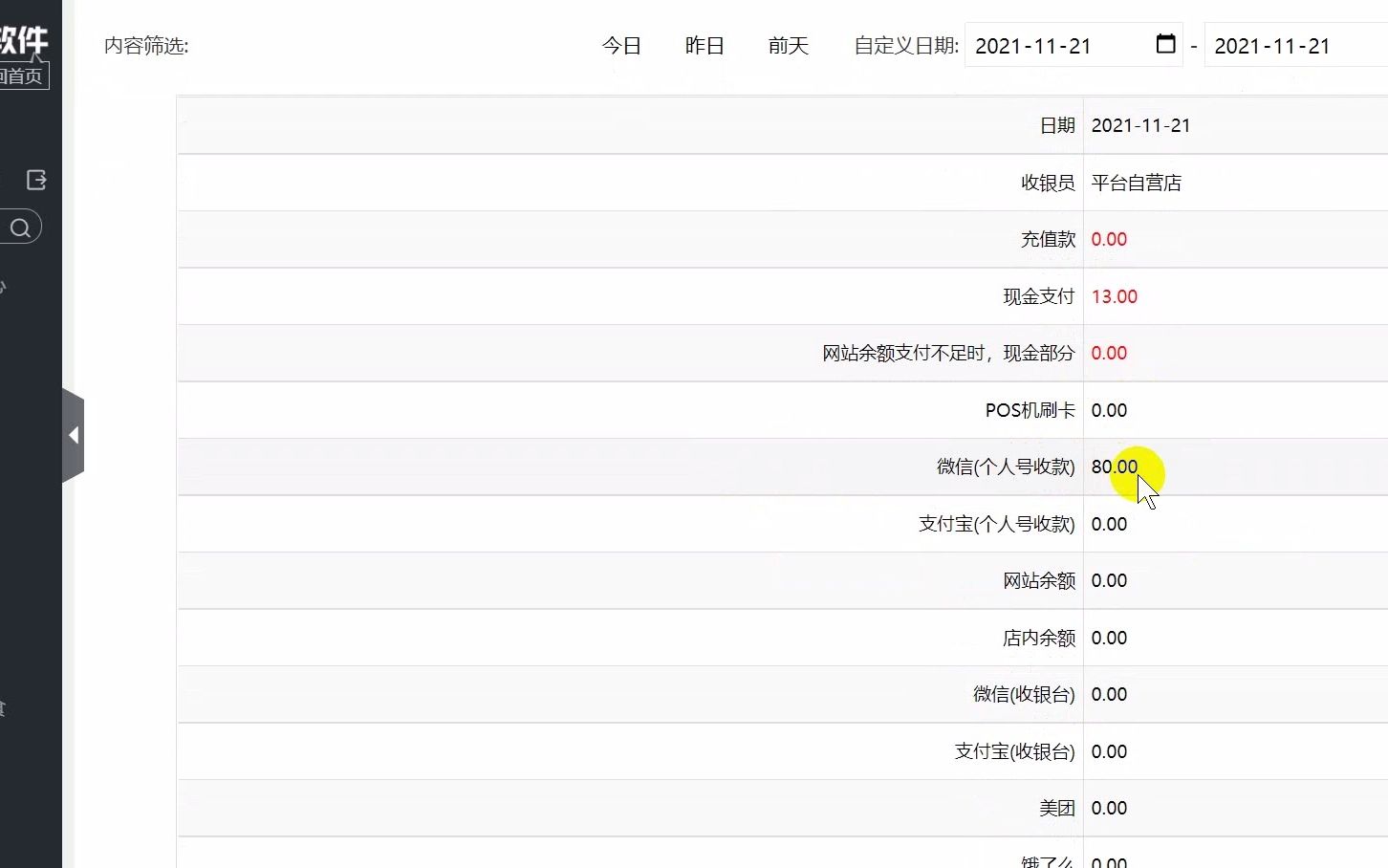Click the 支付宝(个人号收款) label
This screenshot has width=1388, height=868.
(997, 524)
